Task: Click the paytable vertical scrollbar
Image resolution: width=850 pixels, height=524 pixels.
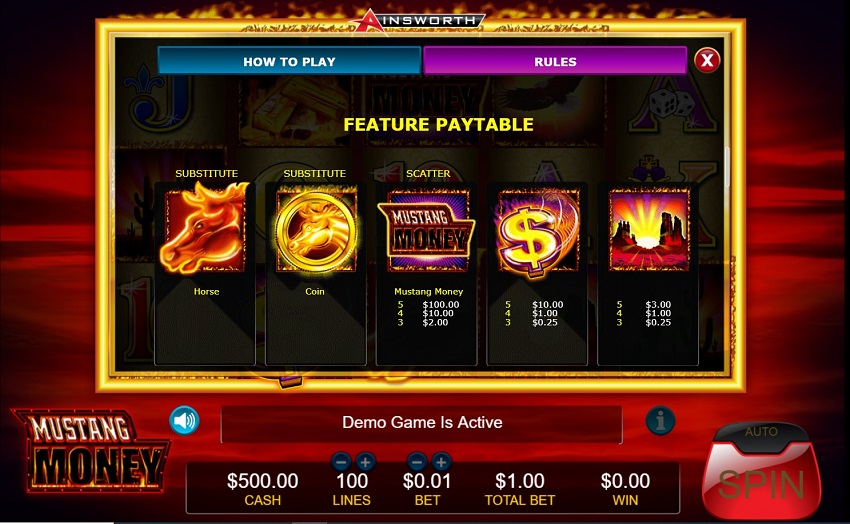Action: pos(727,167)
